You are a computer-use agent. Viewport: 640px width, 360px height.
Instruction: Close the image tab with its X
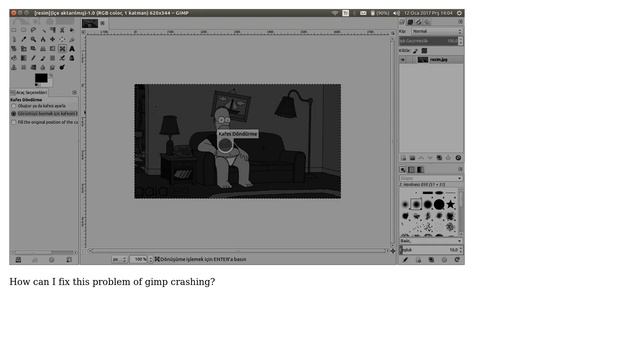tap(103, 24)
